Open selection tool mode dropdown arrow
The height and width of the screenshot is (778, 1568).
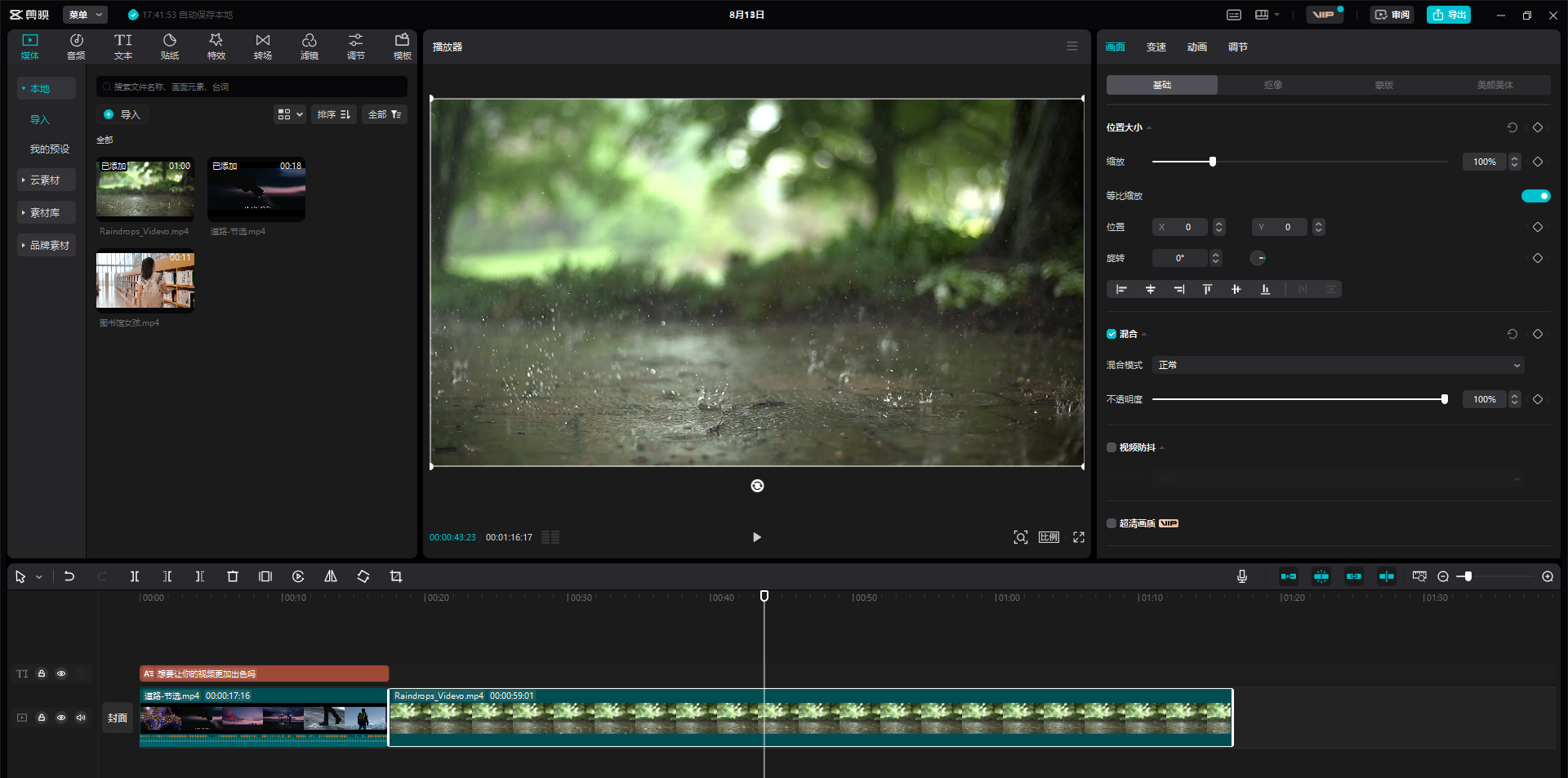click(x=38, y=577)
